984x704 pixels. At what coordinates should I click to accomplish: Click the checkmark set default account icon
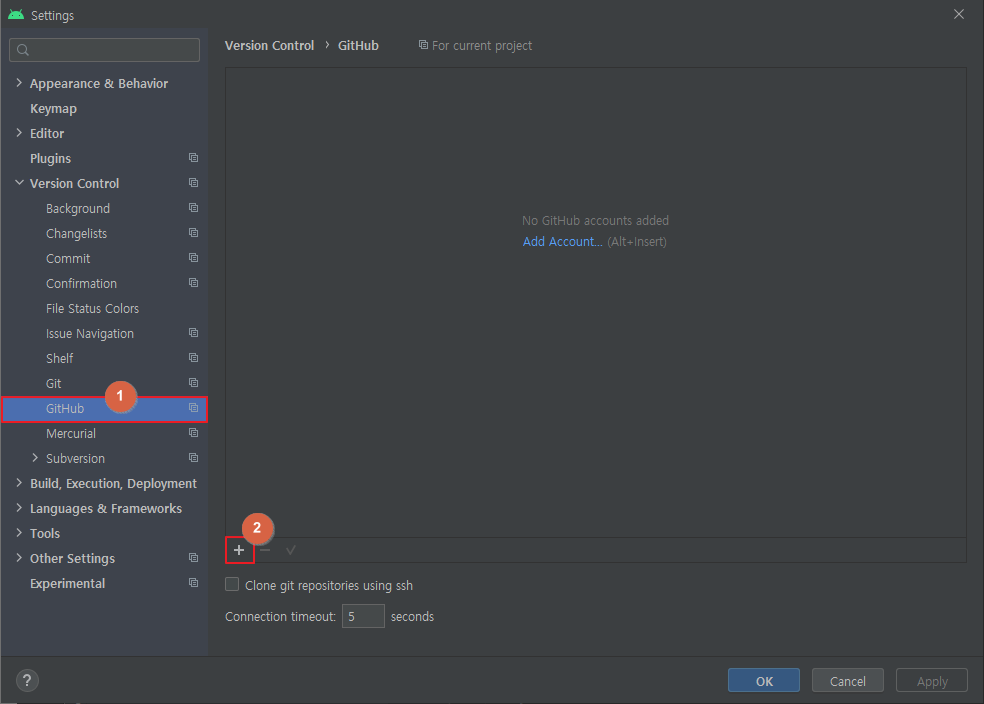pyautogui.click(x=291, y=550)
